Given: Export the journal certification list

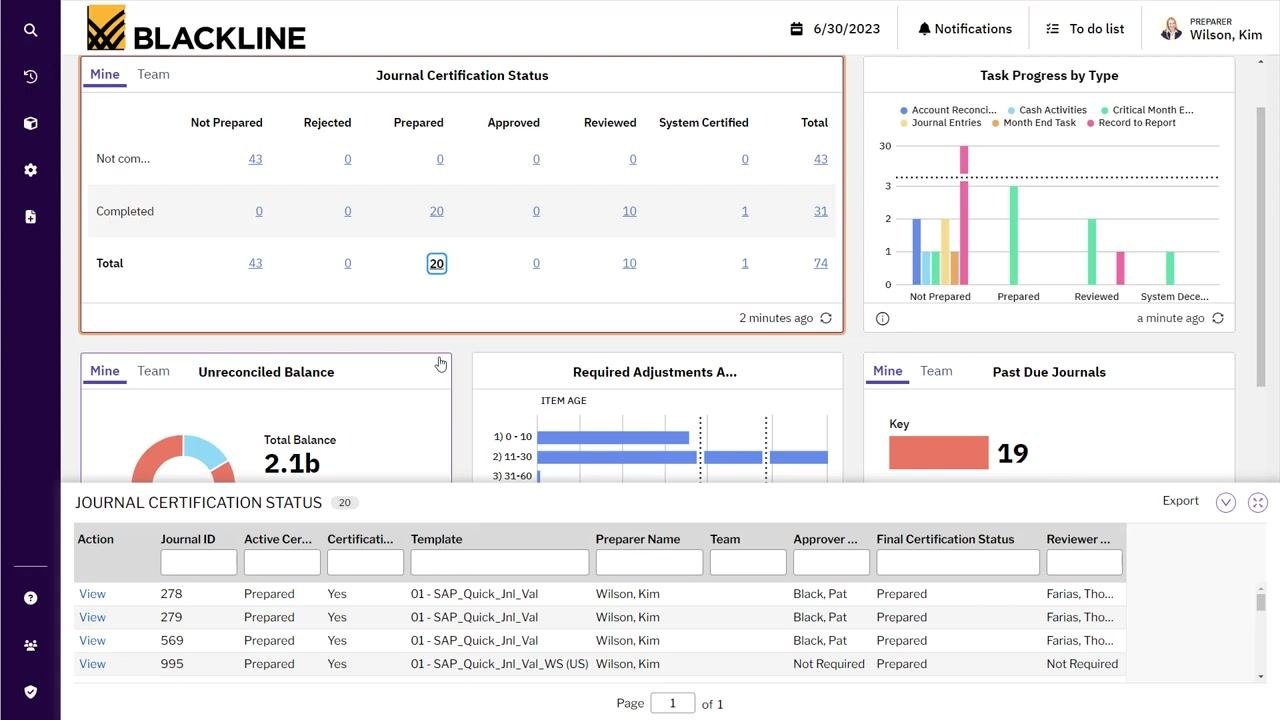Looking at the screenshot, I should click(x=1180, y=501).
